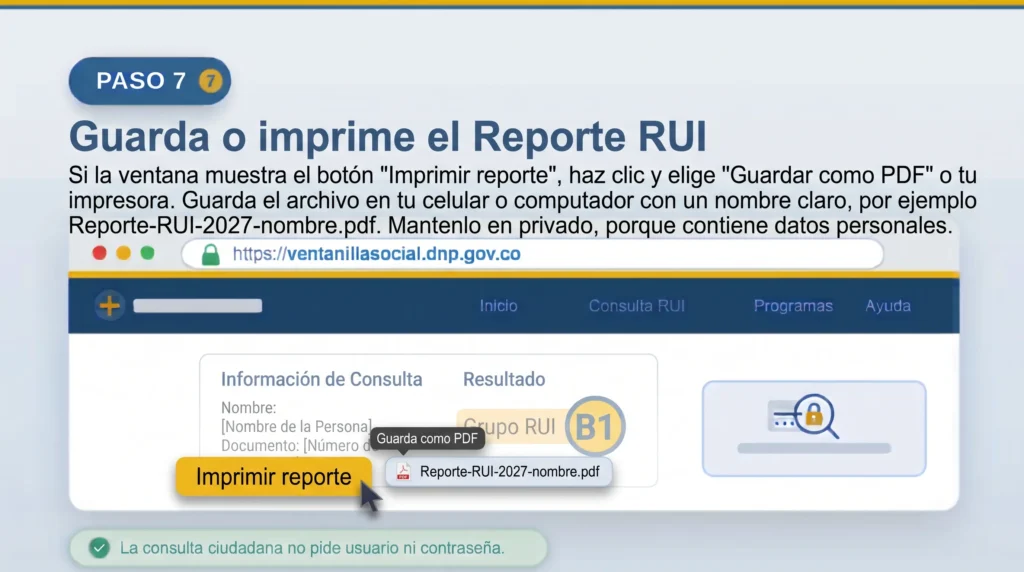Open the Consulta RUI menu item

pyautogui.click(x=637, y=306)
